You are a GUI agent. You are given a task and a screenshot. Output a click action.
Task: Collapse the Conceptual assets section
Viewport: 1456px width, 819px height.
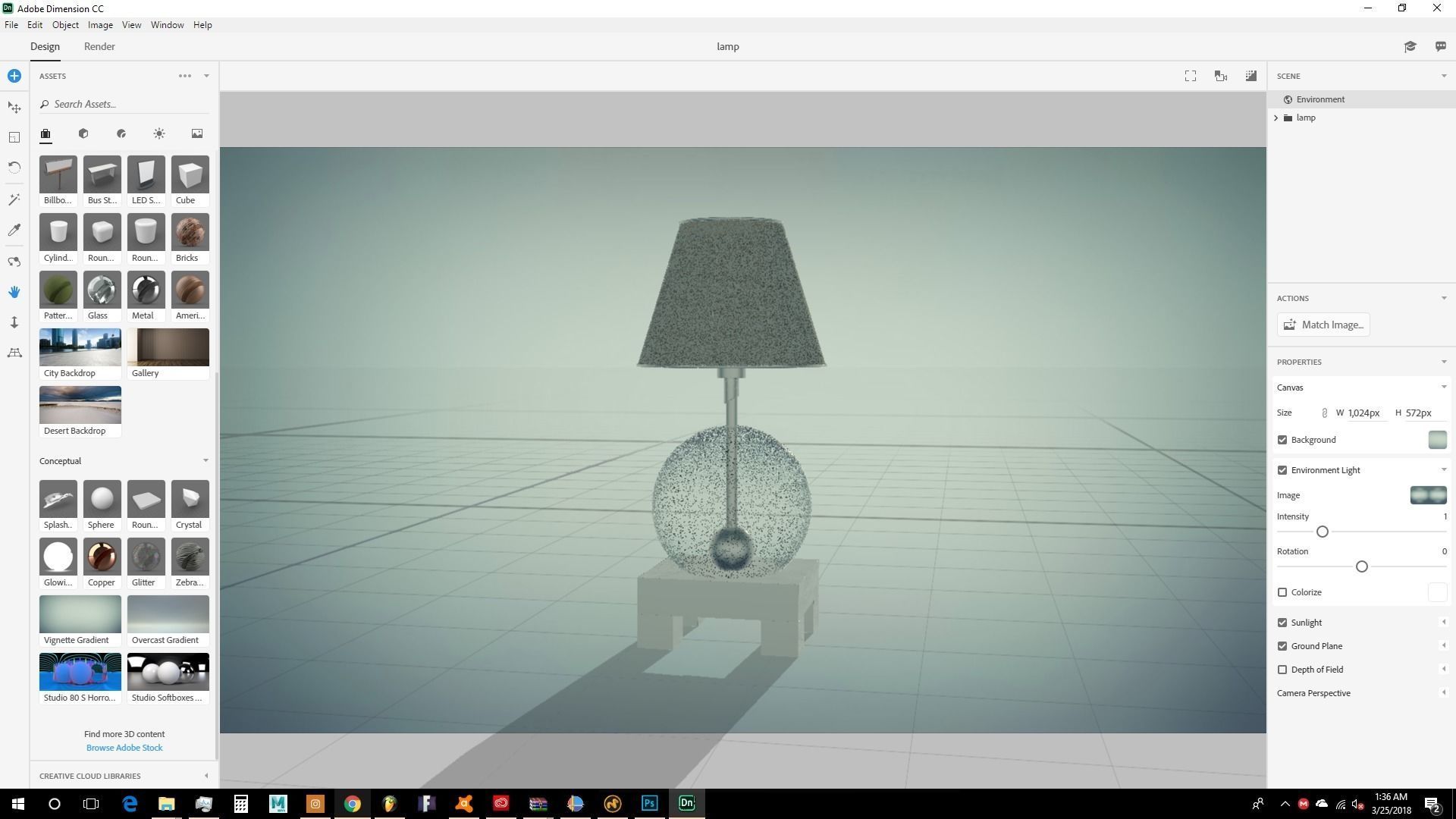pyautogui.click(x=206, y=461)
